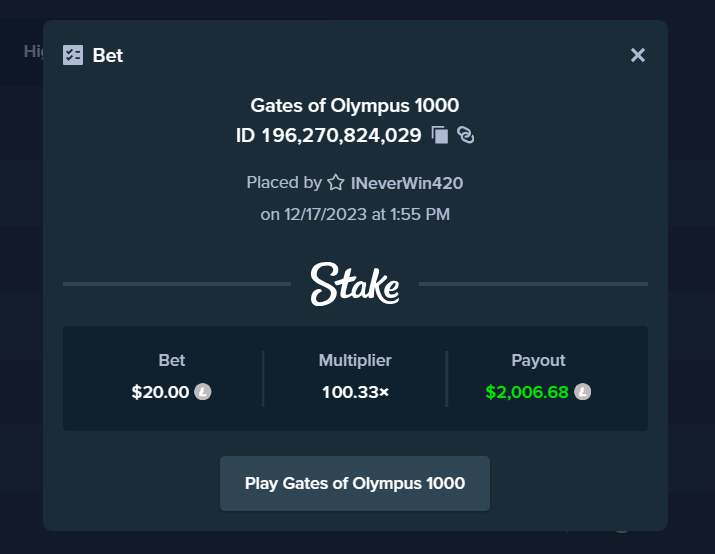
Task: Click the Bet heading in dialog header
Action: (x=108, y=55)
